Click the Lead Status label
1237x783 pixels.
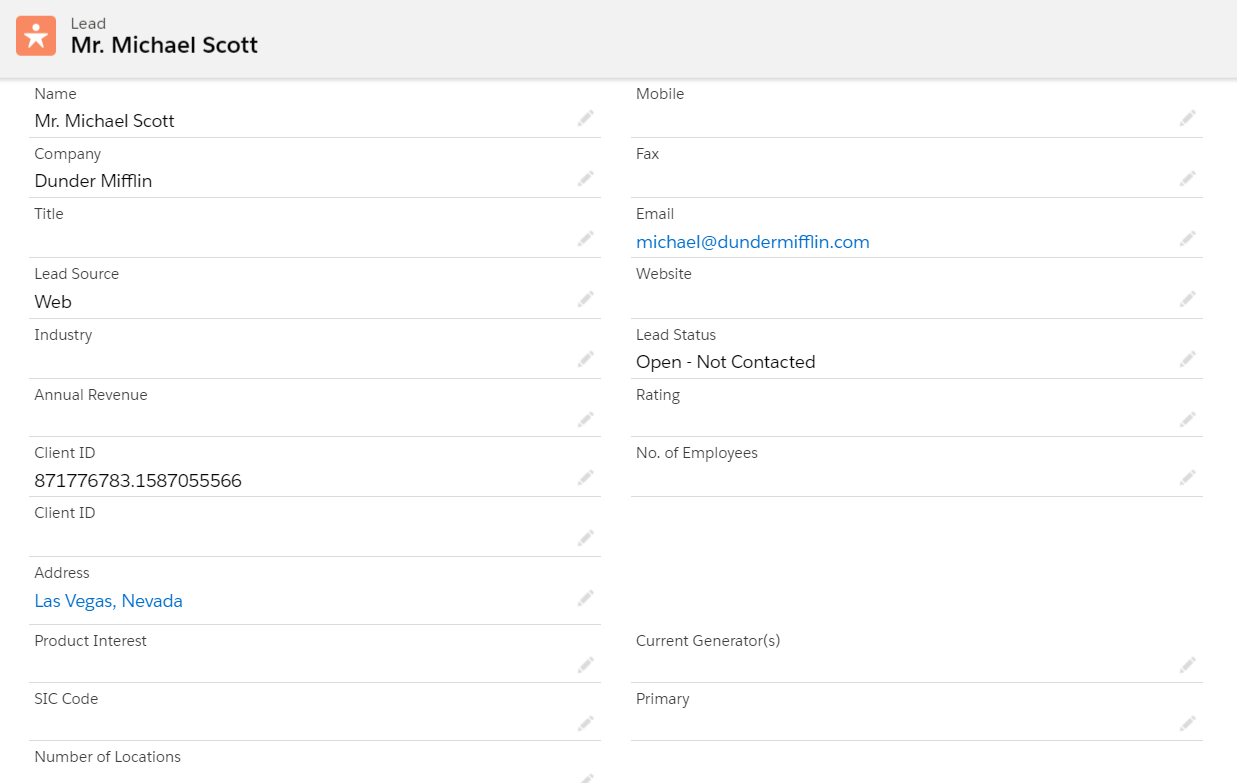pos(676,335)
